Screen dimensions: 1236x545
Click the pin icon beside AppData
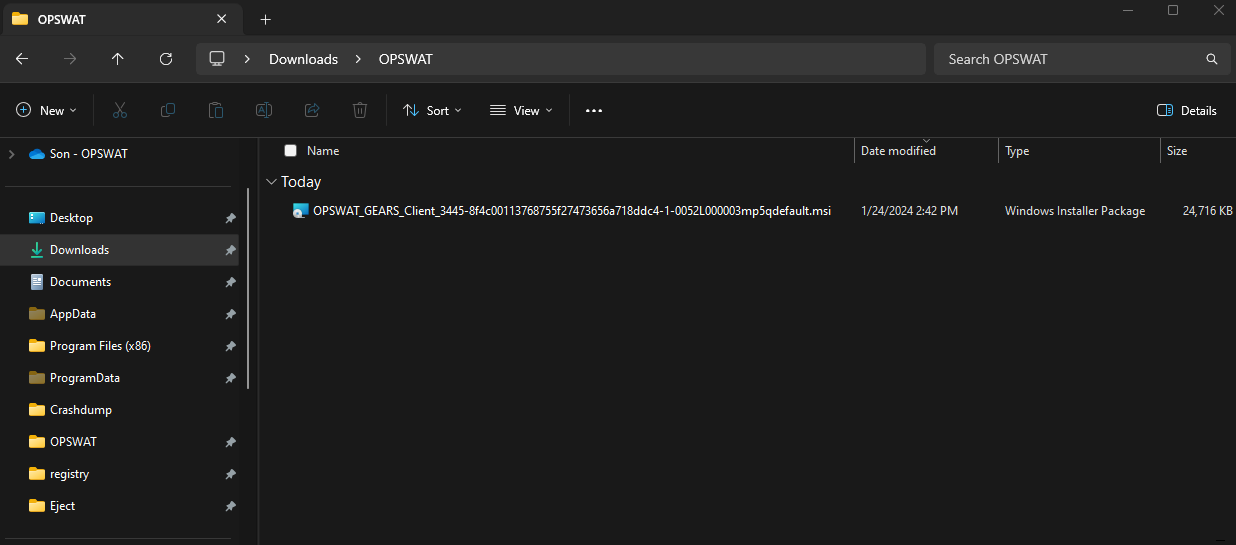click(231, 314)
